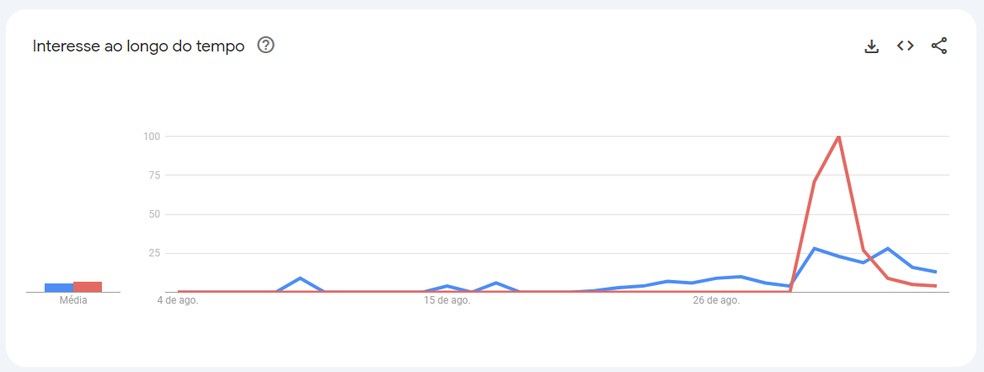Click 'Interesse ao longo do tempo' title
The height and width of the screenshot is (372, 984).
139,46
